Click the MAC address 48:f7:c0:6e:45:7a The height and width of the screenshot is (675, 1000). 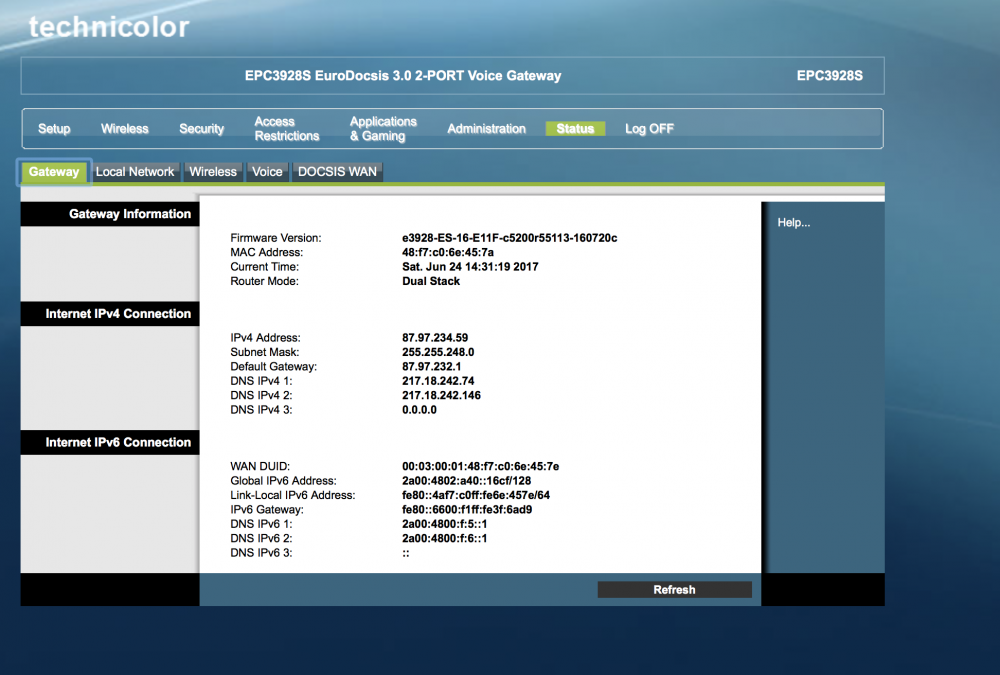click(448, 252)
